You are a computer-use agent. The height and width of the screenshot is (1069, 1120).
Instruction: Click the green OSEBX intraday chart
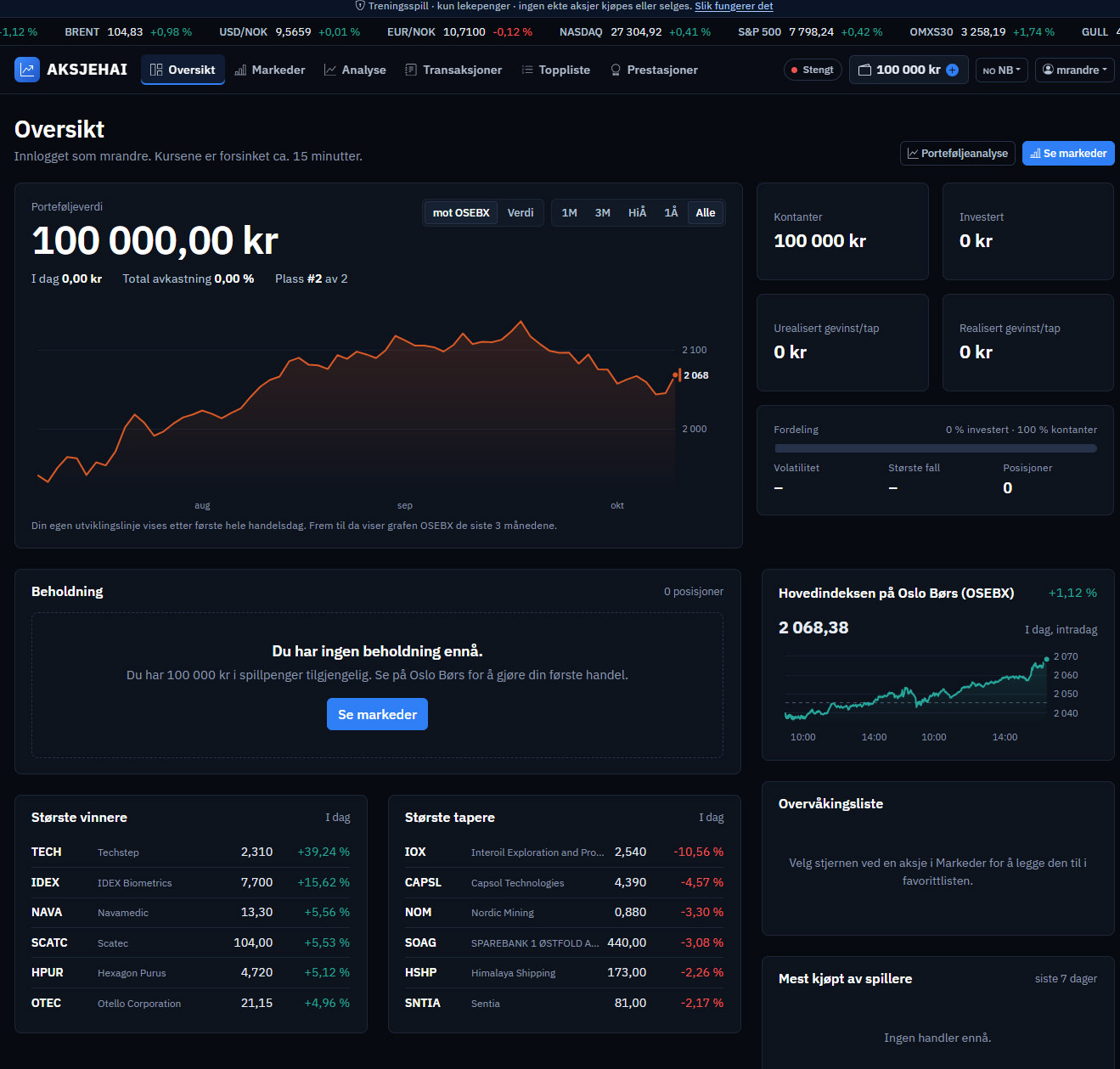915,689
